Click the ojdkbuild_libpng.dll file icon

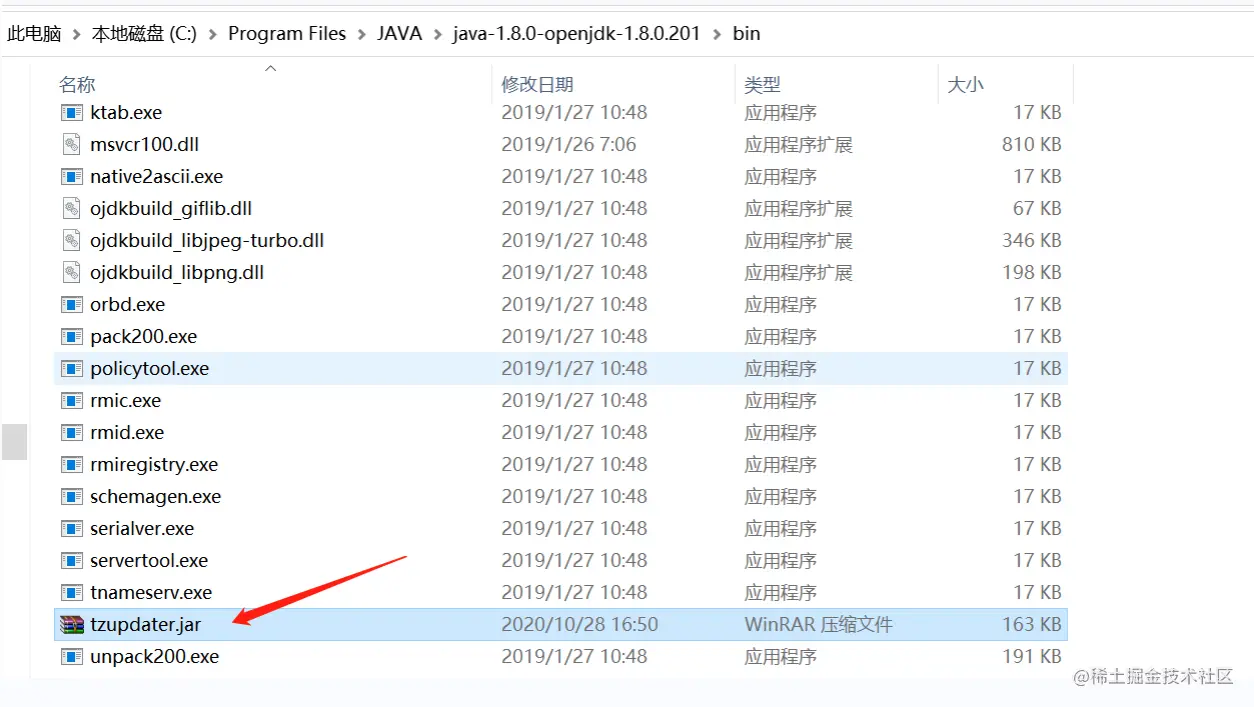click(72, 273)
